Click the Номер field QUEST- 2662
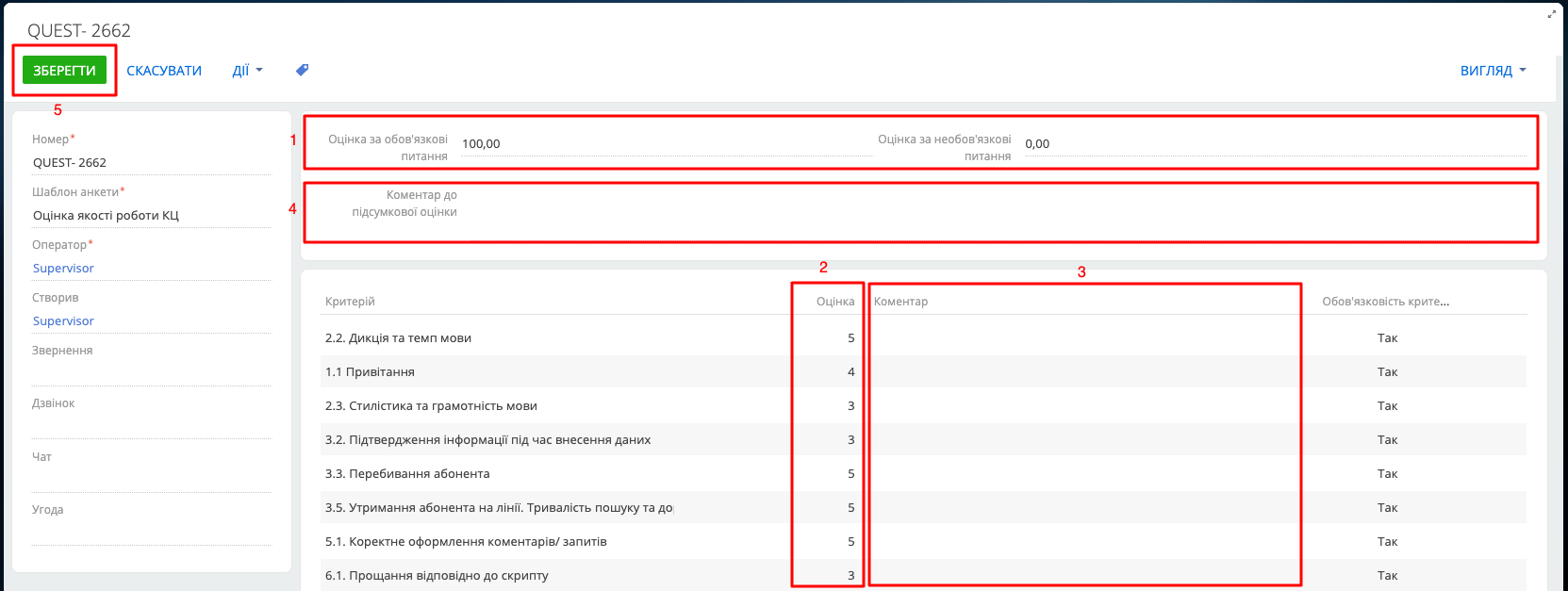Viewport: 1568px width, 591px height. [x=151, y=162]
